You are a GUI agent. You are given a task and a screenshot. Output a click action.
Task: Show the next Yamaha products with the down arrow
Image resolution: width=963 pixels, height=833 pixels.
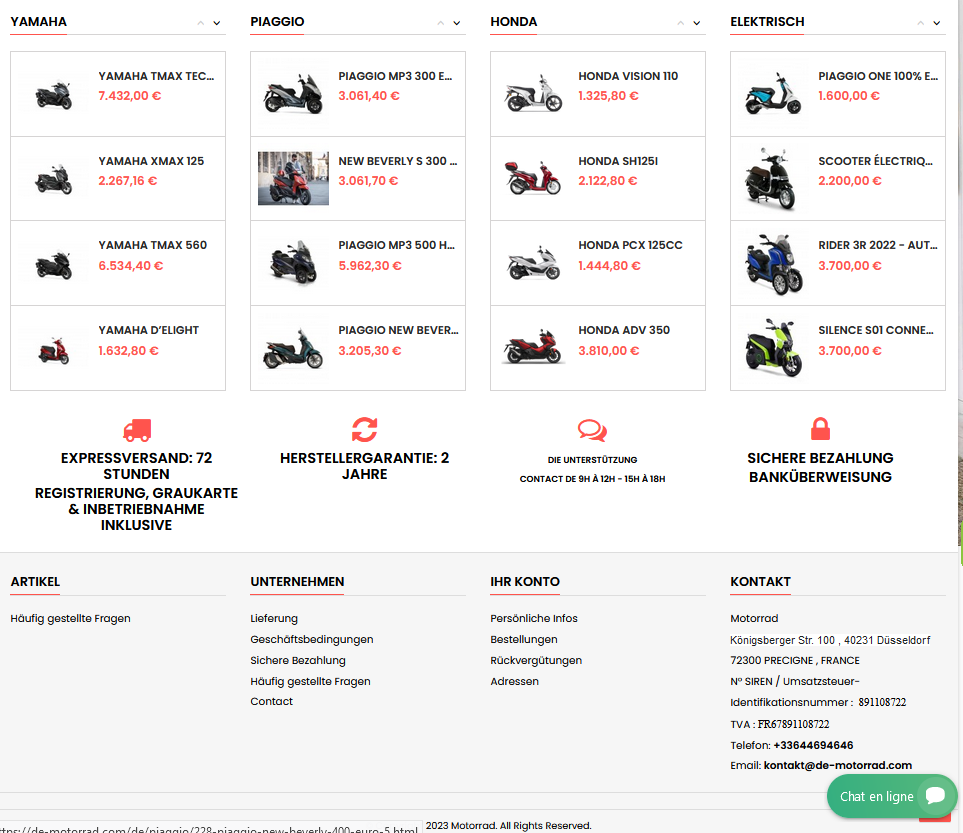point(217,23)
